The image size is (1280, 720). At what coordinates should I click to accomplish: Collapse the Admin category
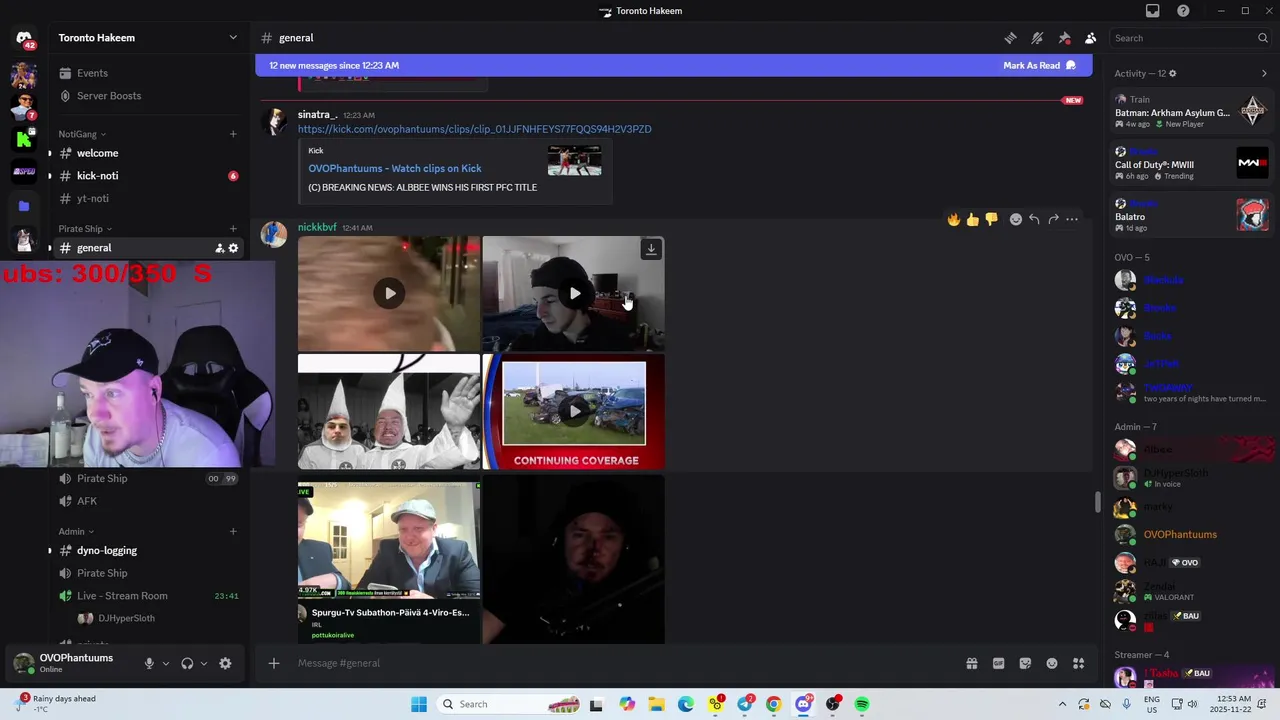pyautogui.click(x=76, y=531)
